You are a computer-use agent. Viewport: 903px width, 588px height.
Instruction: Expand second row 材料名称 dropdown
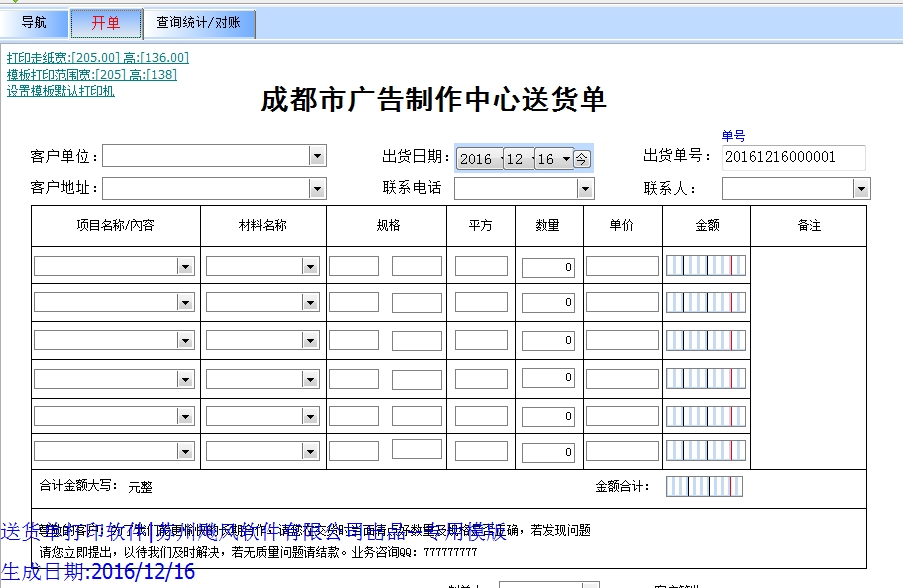[310, 302]
